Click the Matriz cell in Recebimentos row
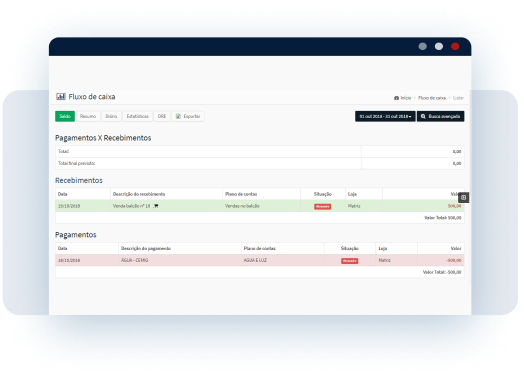 [354, 206]
